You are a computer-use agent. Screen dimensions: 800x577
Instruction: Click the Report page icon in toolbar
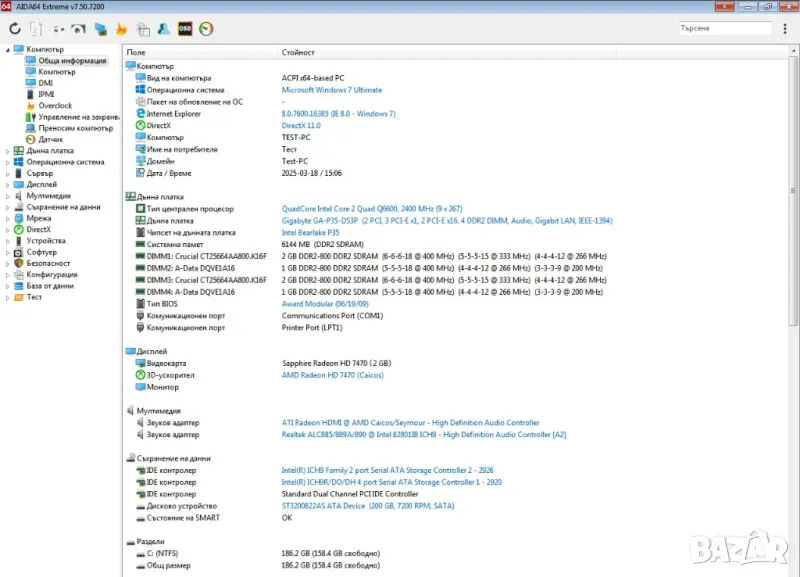[x=36, y=29]
